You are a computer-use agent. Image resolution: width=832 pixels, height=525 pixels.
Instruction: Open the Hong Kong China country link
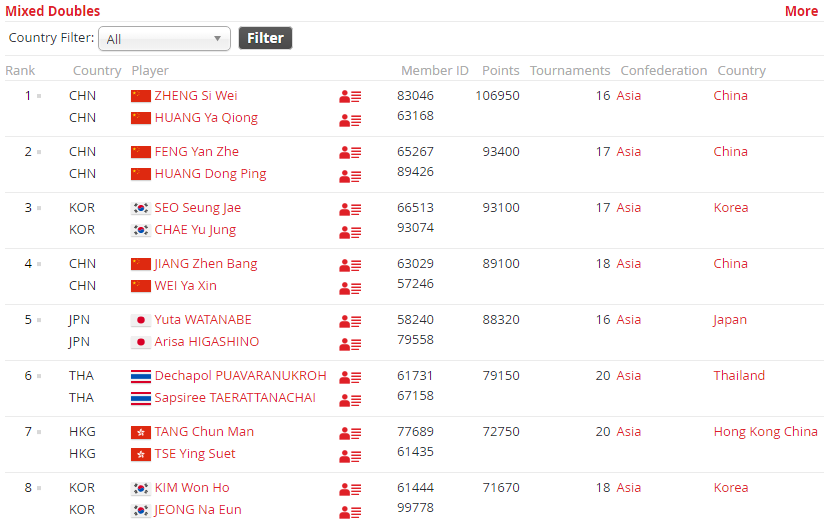765,432
